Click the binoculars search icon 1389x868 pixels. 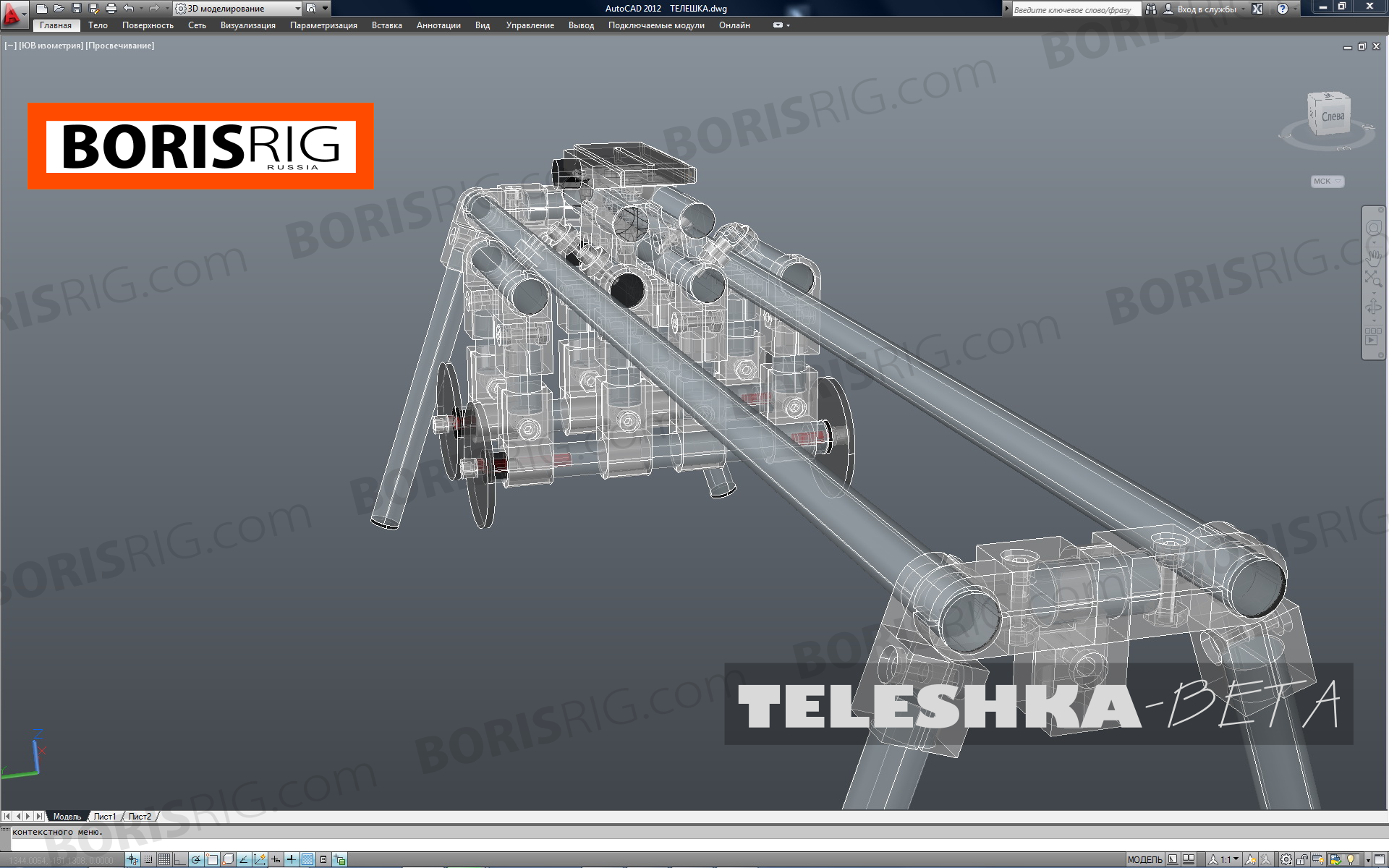[1150, 9]
